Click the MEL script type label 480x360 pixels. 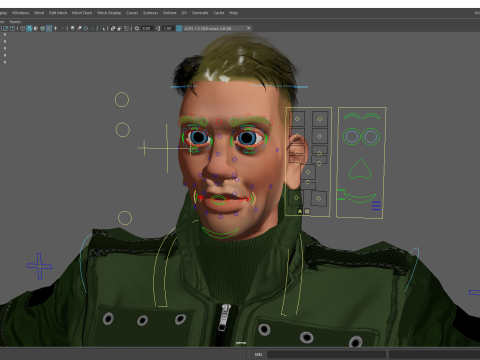tap(258, 354)
